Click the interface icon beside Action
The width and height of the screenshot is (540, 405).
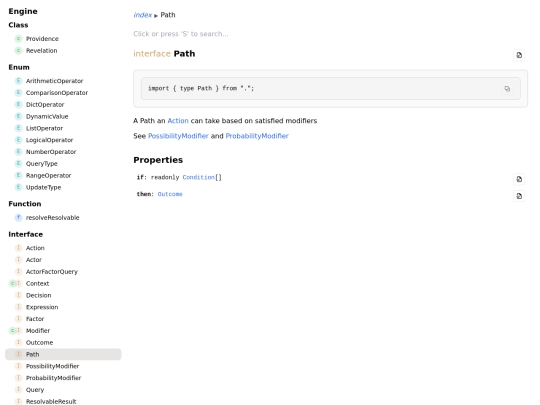19,248
